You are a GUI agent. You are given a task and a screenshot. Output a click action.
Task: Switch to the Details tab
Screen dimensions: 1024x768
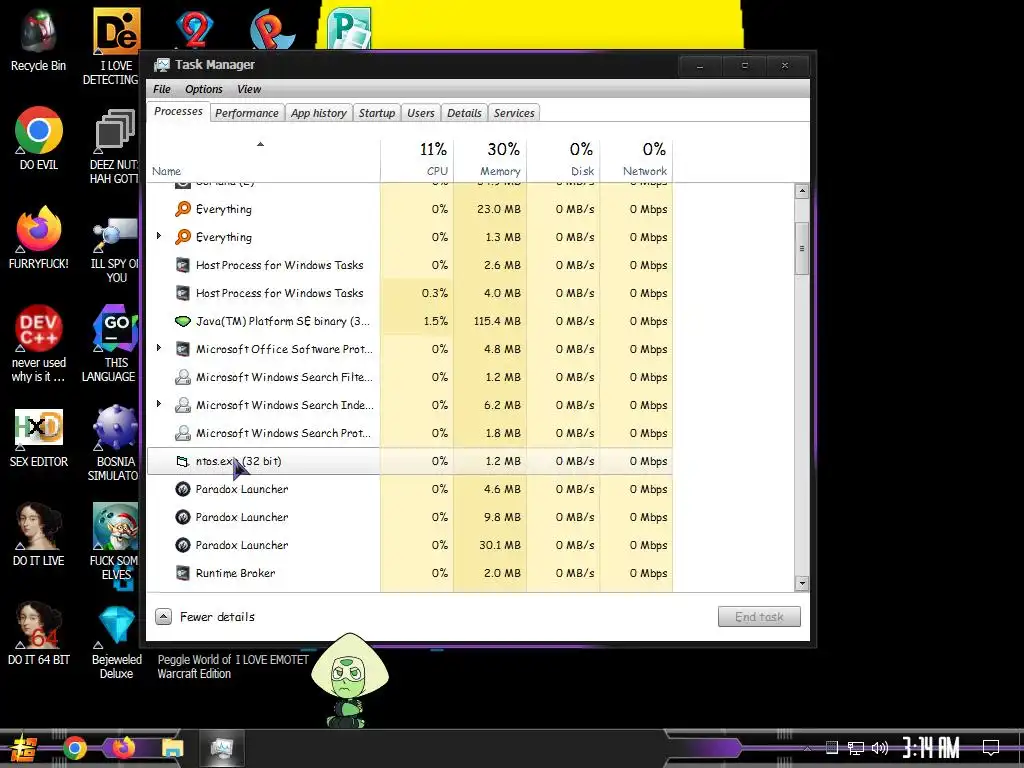pos(464,113)
